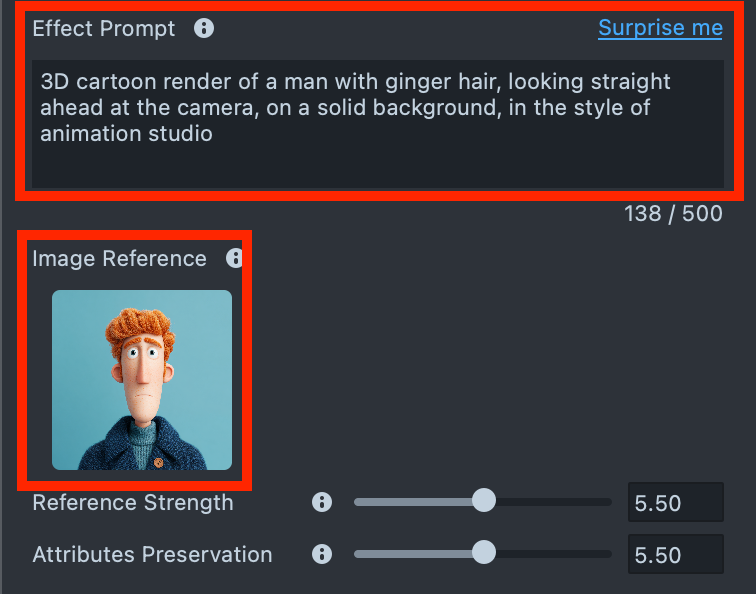The width and height of the screenshot is (756, 594).
Task: Click the Reference Strength label text
Action: (x=133, y=502)
